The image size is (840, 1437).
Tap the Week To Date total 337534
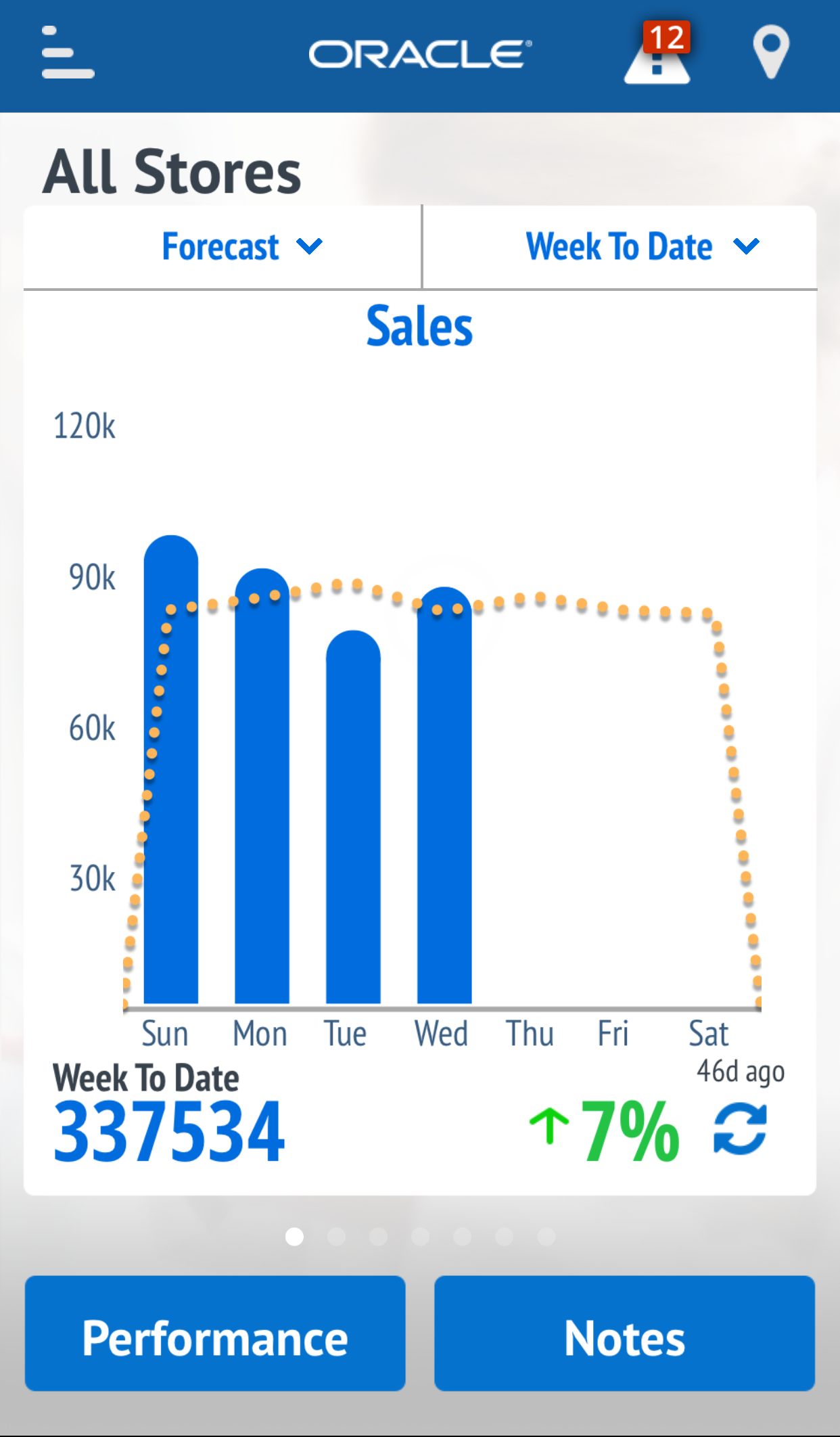tap(169, 1131)
